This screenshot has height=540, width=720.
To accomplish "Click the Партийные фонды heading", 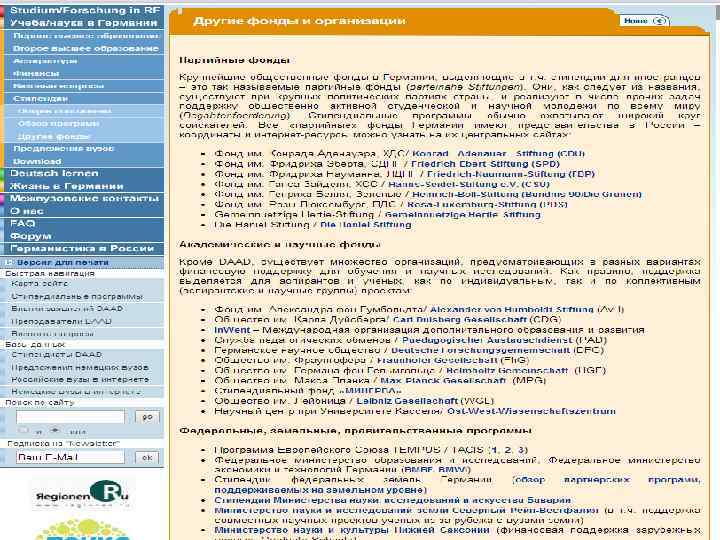I will click(x=234, y=60).
